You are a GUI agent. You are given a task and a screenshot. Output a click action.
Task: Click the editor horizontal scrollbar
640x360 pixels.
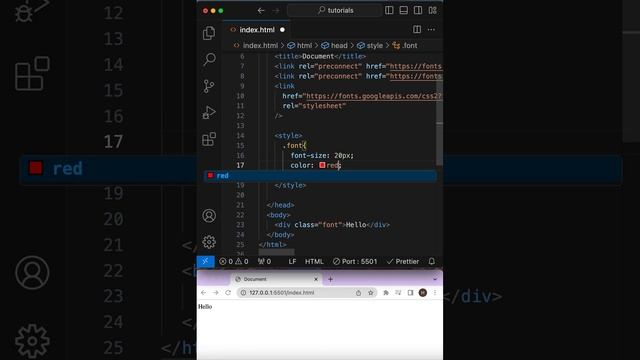point(276,252)
